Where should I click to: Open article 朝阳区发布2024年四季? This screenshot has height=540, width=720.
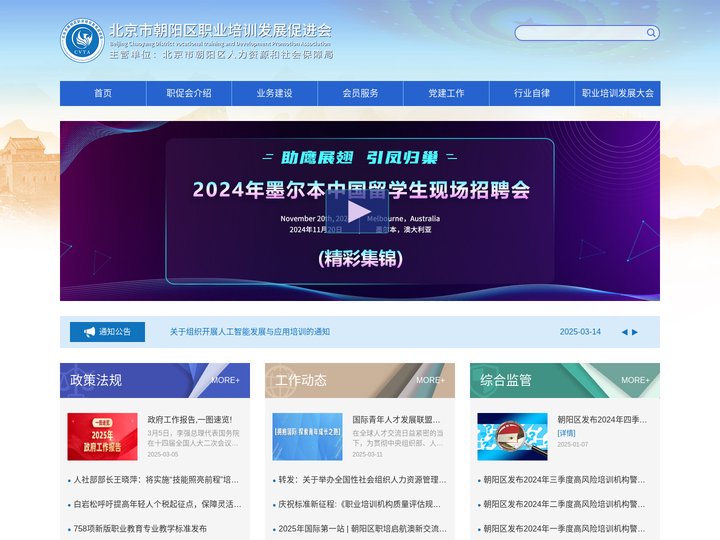(x=602, y=420)
